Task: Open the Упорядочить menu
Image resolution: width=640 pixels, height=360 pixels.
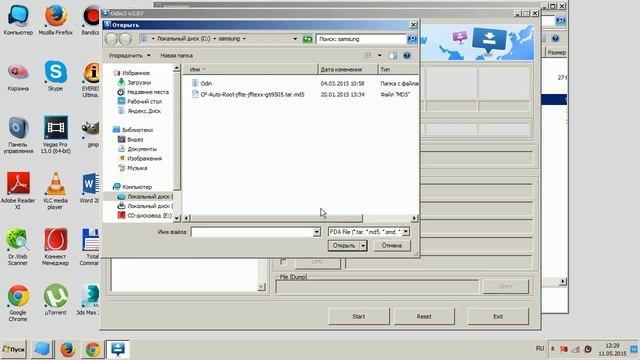Action: [129, 55]
